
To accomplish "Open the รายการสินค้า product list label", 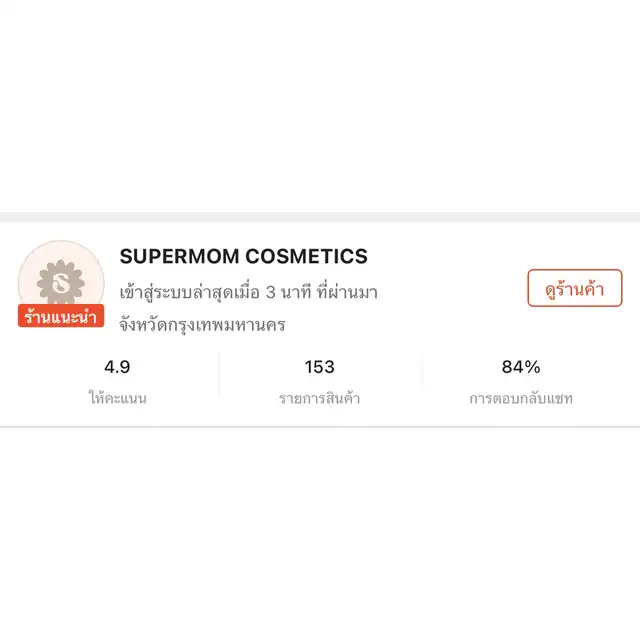I will tap(320, 398).
